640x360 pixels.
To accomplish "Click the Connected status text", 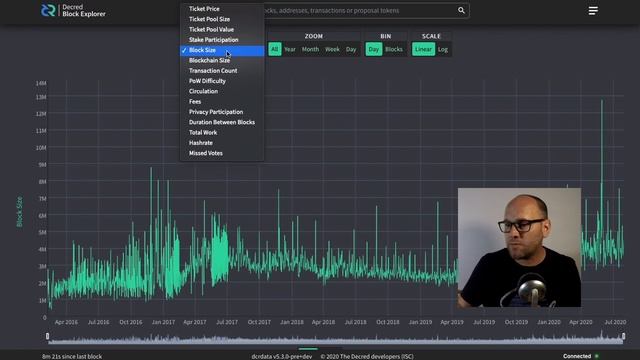I will 577,356.
